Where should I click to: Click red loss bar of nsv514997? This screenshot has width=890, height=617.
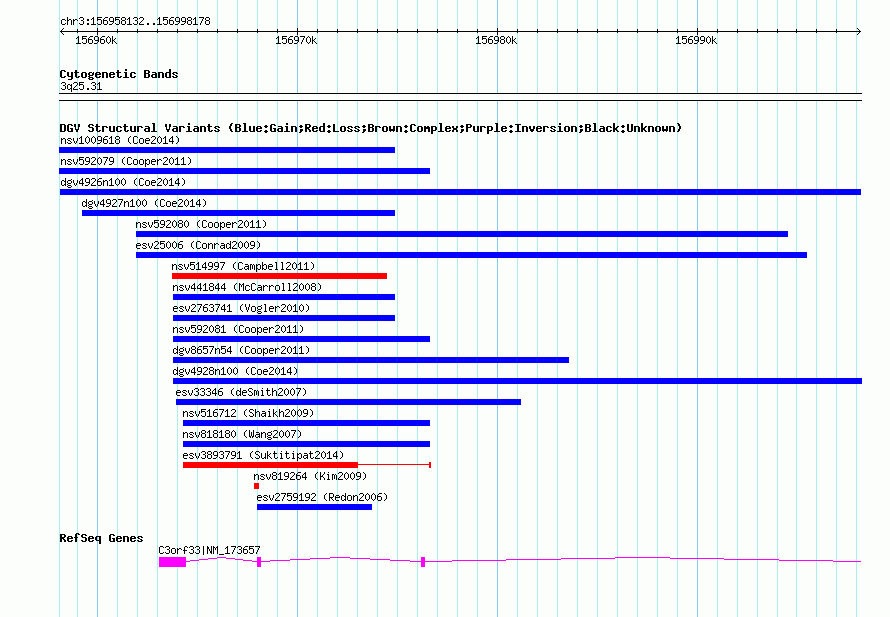(279, 276)
